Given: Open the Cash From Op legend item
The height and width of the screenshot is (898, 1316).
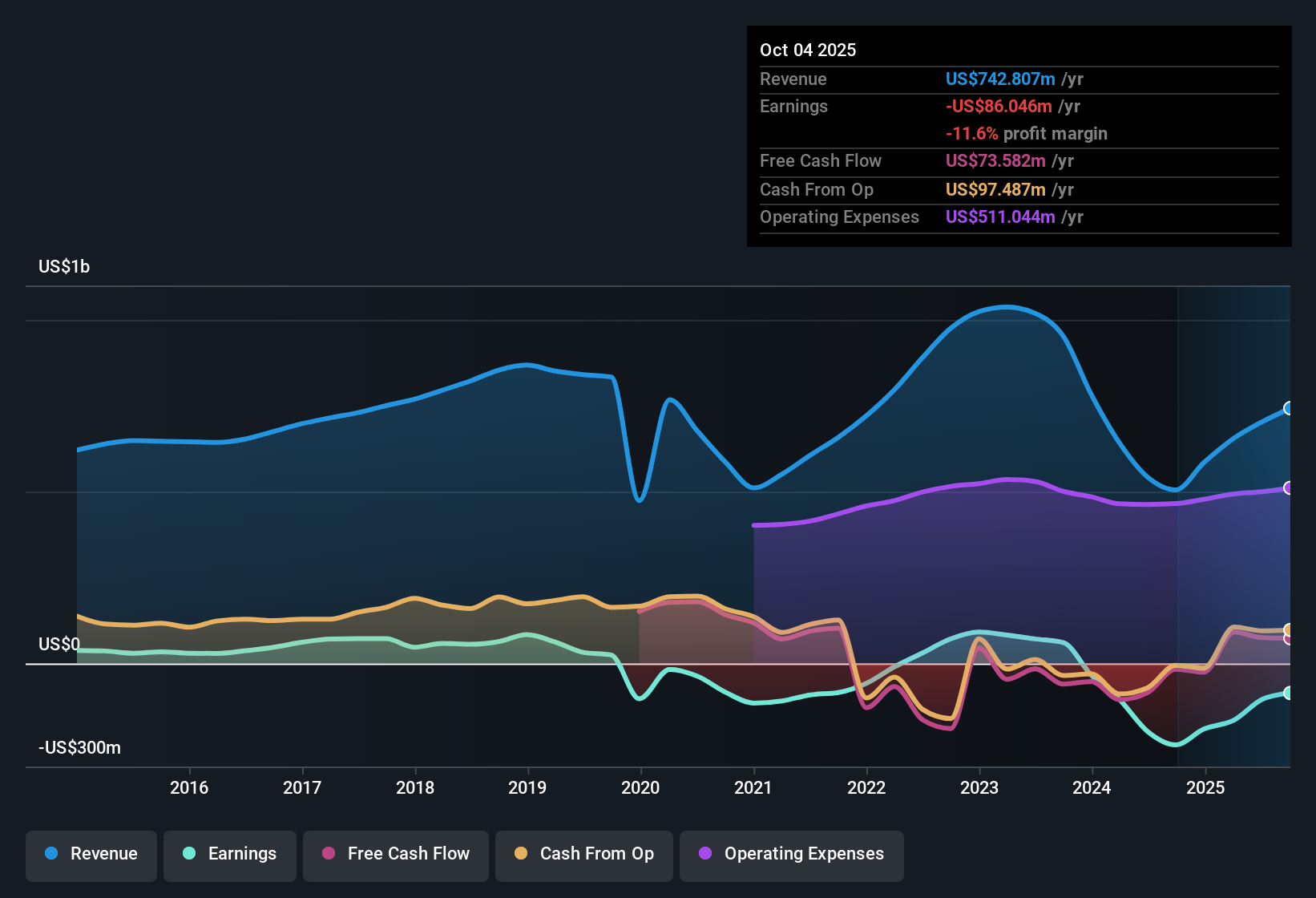Looking at the screenshot, I should tap(583, 854).
